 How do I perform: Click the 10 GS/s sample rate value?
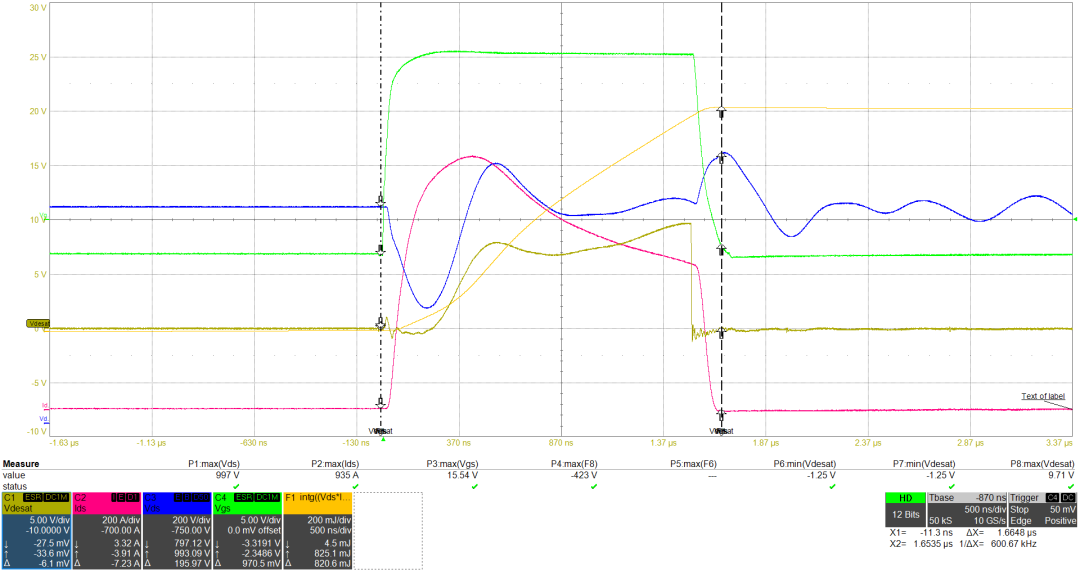click(x=990, y=521)
